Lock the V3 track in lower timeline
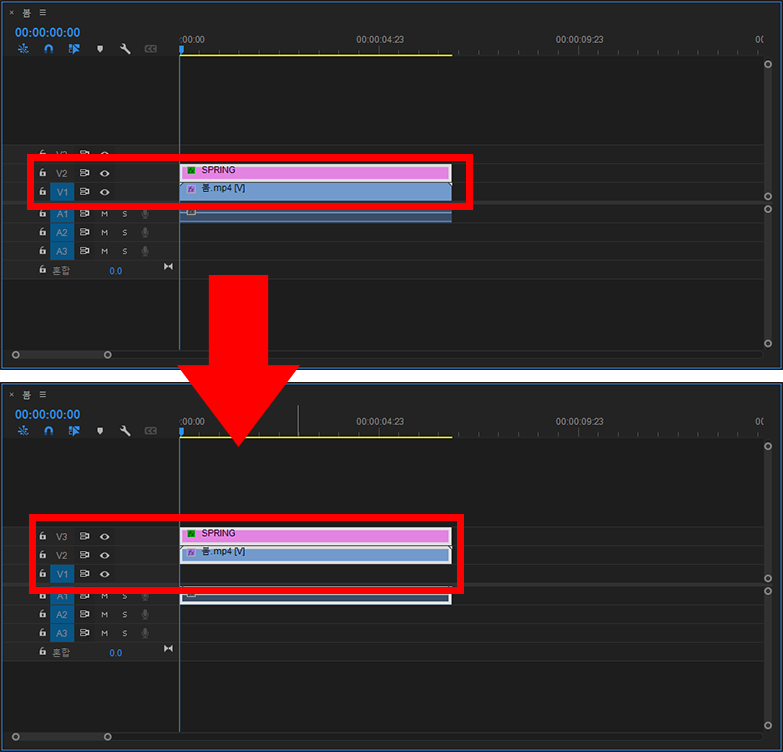Viewport: 783px width, 752px height. pos(42,537)
